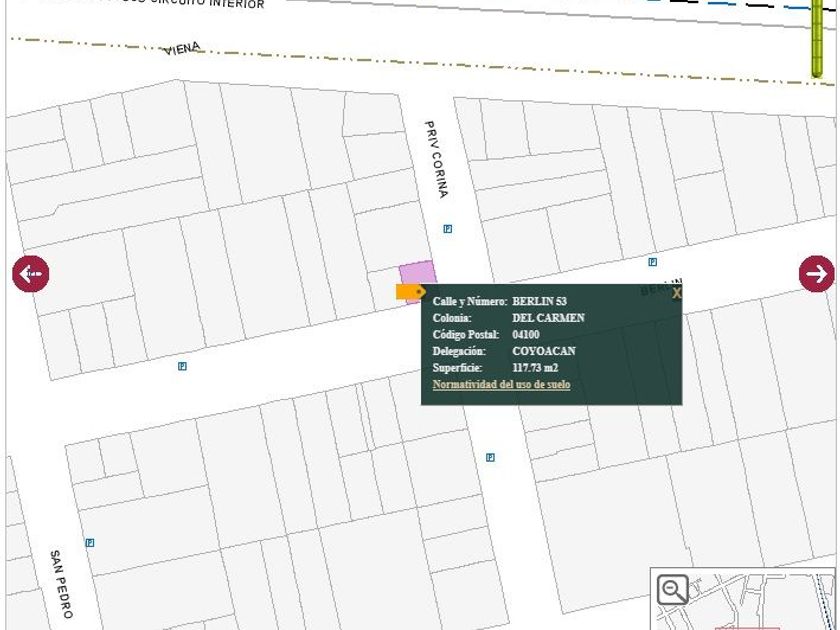
Task: Click the 117.73 m2 surface value in popup
Action: (535, 368)
